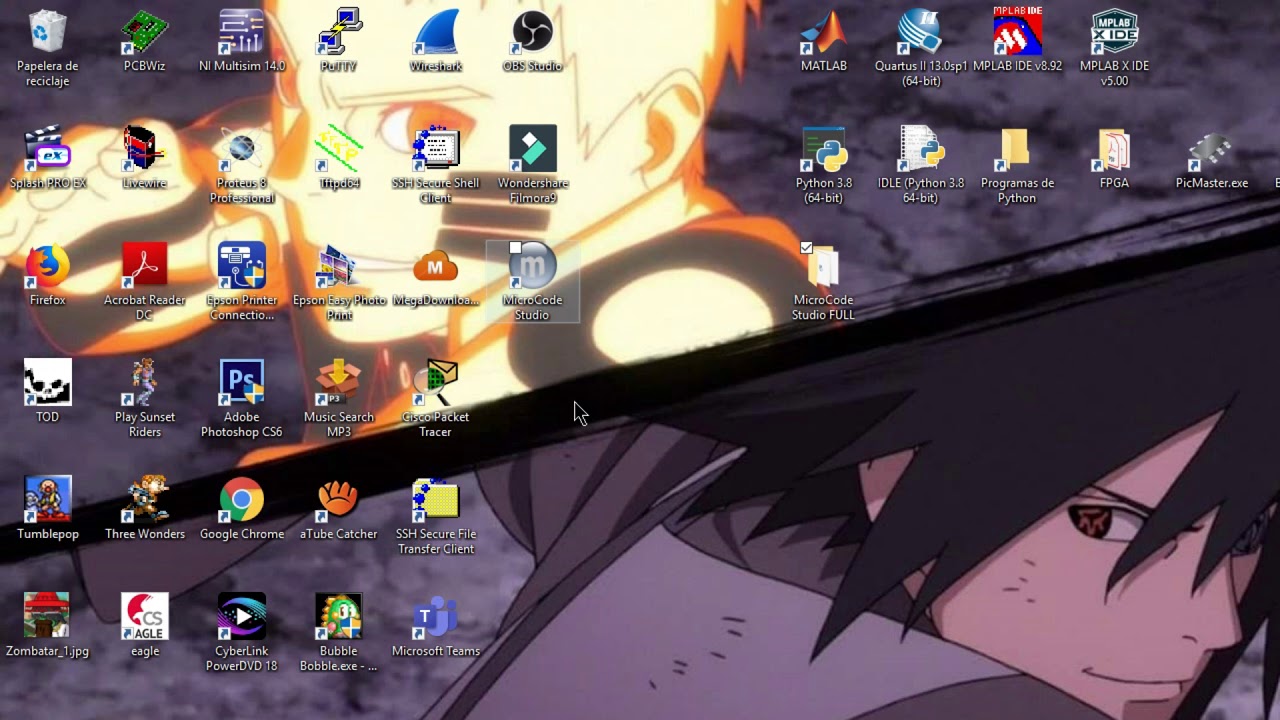
Task: Click the FPGA folder icon
Action: tap(1114, 149)
